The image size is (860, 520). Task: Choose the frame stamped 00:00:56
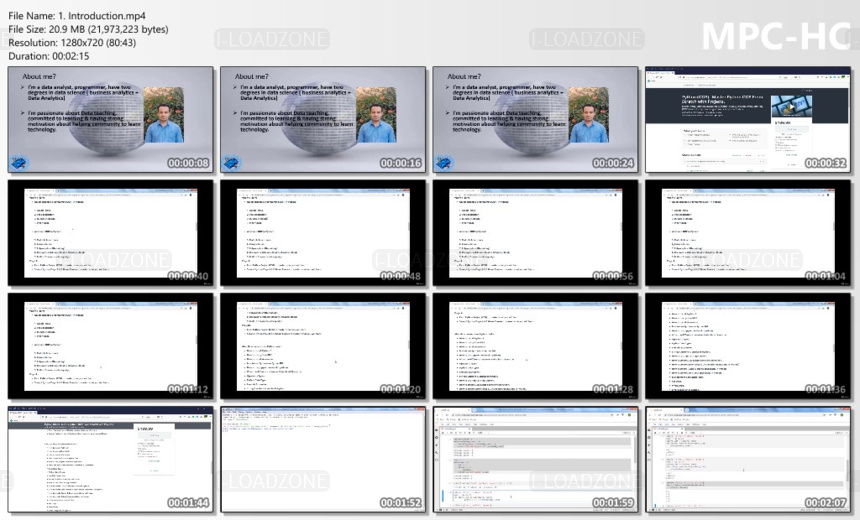click(x=535, y=233)
